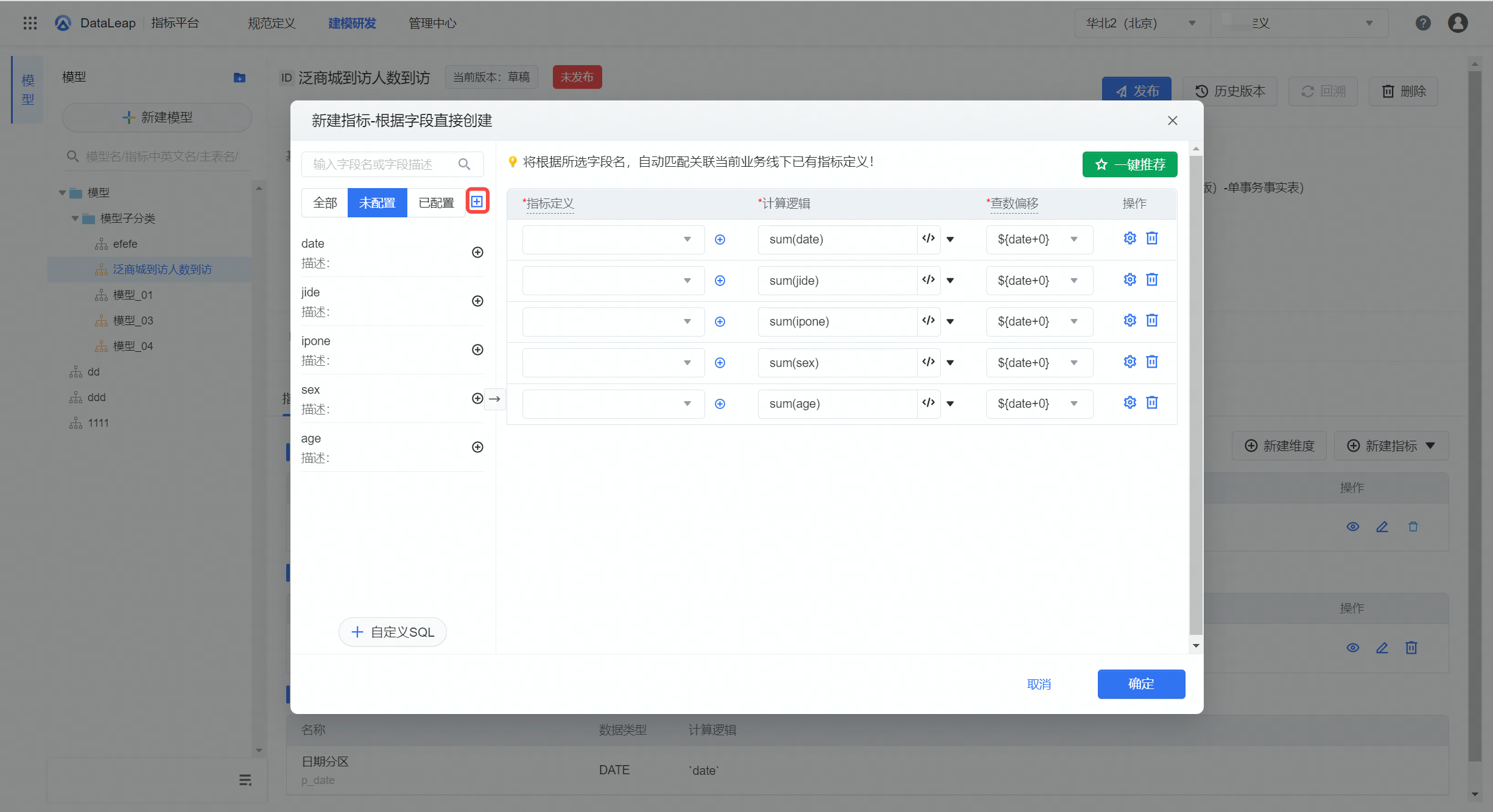Image resolution: width=1493 pixels, height=812 pixels.
Task: Click the search icon in field search
Action: pos(464,164)
